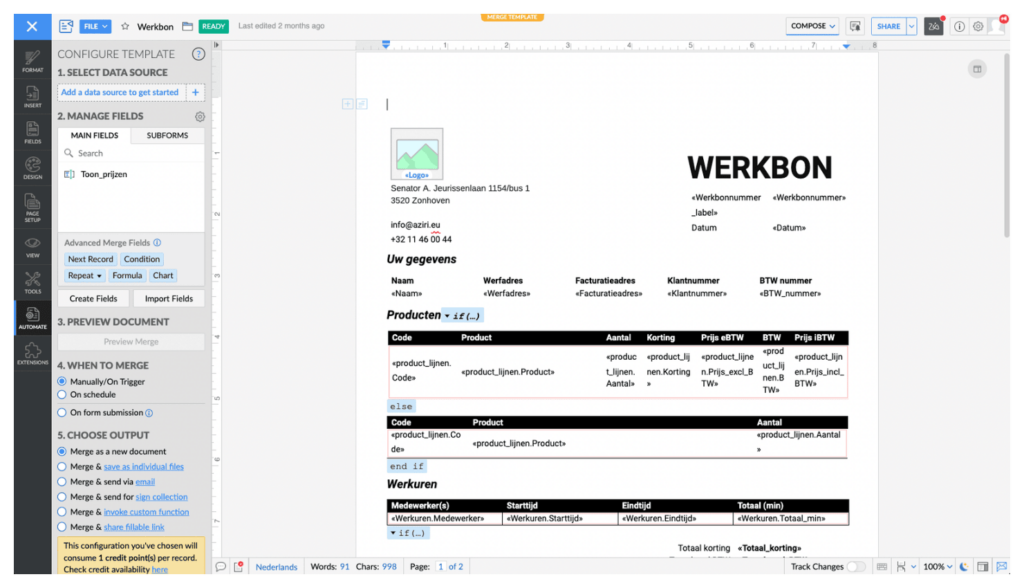The width and height of the screenshot is (1024, 588).
Task: Insert Next Record merge field
Action: click(x=90, y=259)
